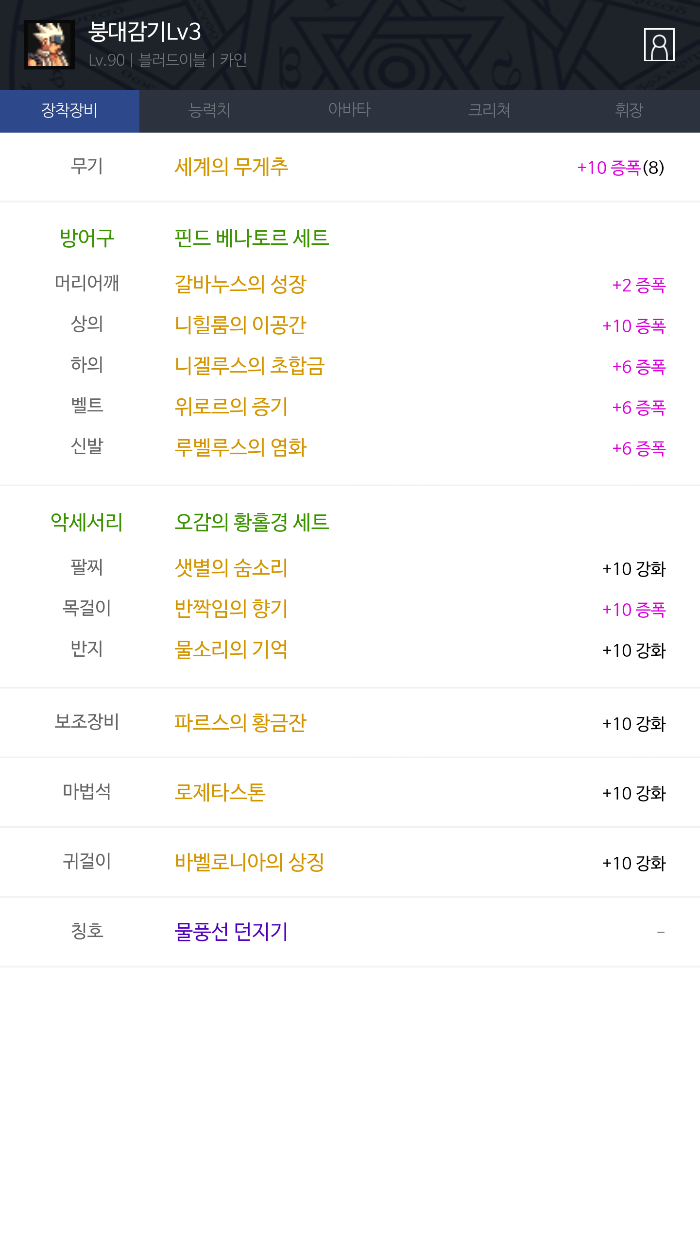View bracelet item 샛별의 숨소리
Viewport: 700px width, 1244px height.
[231, 568]
